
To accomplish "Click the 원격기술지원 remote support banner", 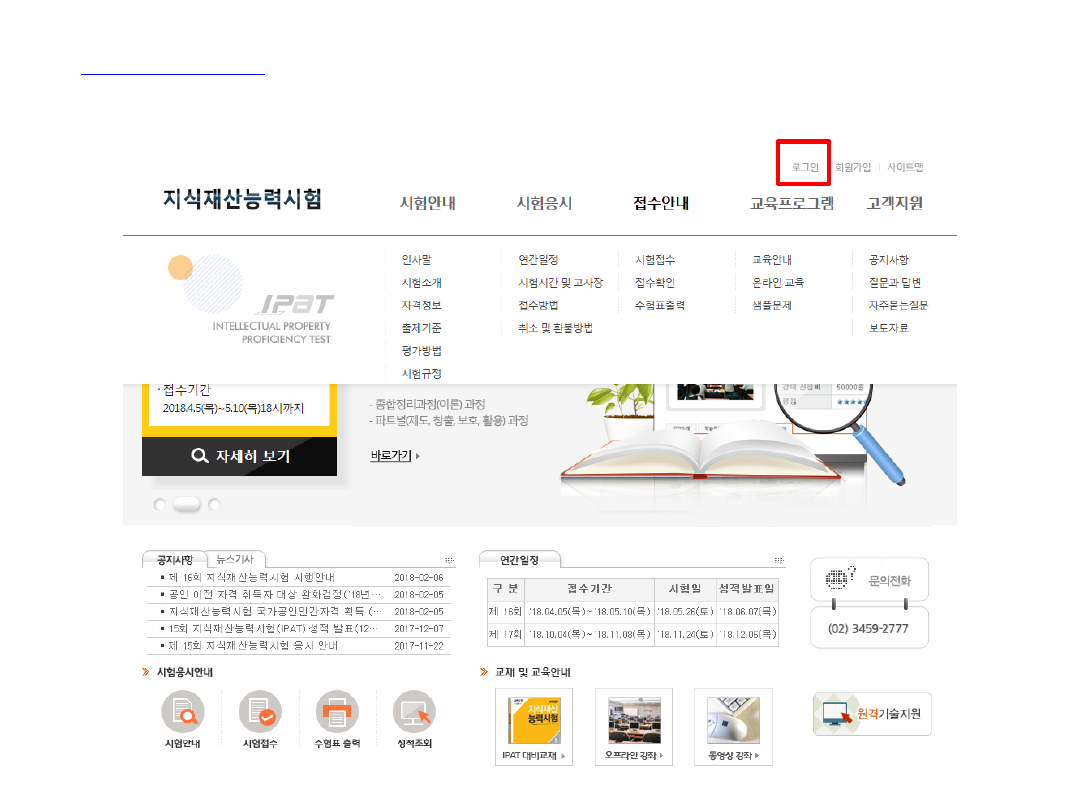I will [871, 714].
